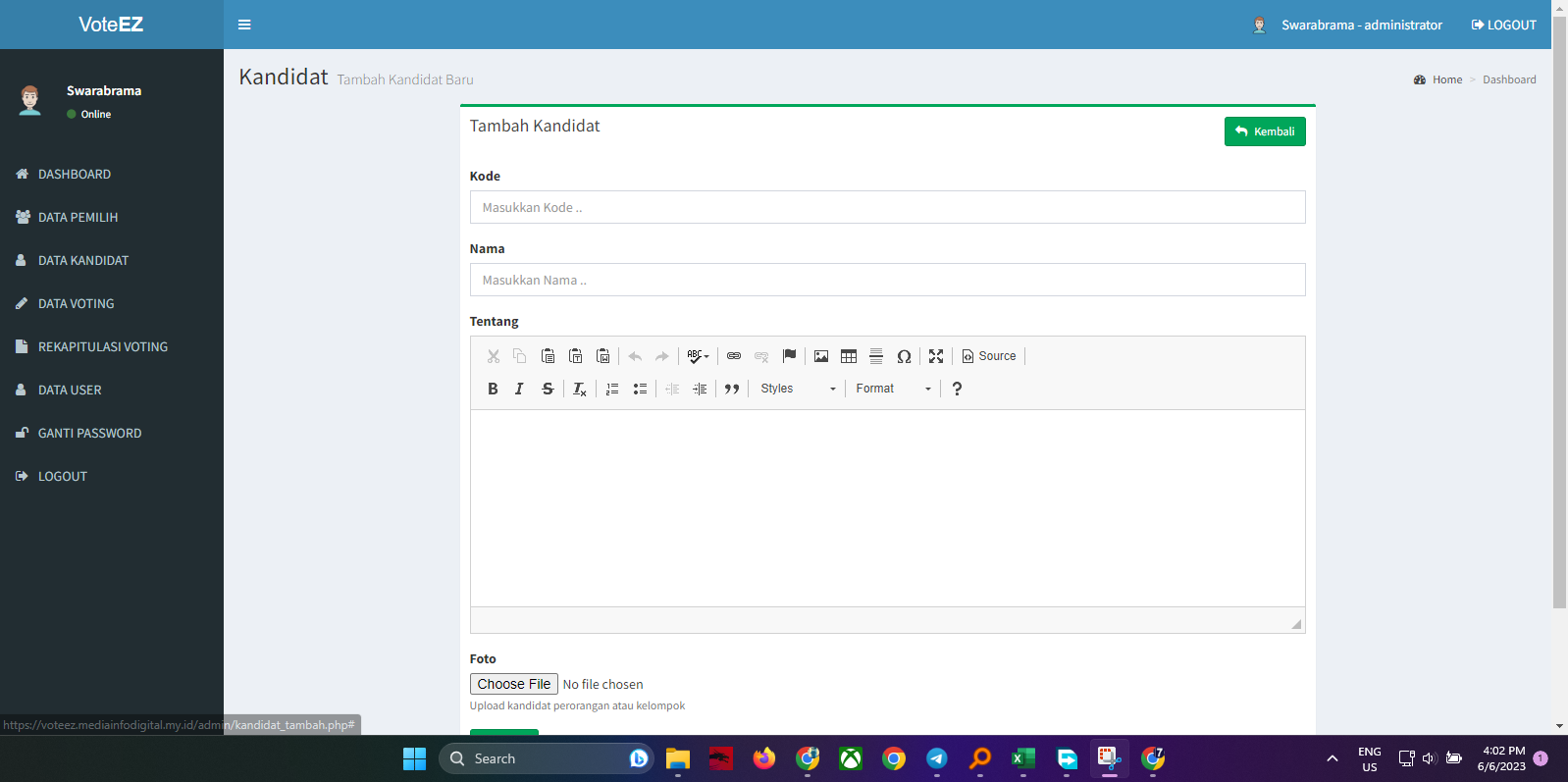1568x782 pixels.
Task: Open DATA USER in the sidebar
Action: 112,390
